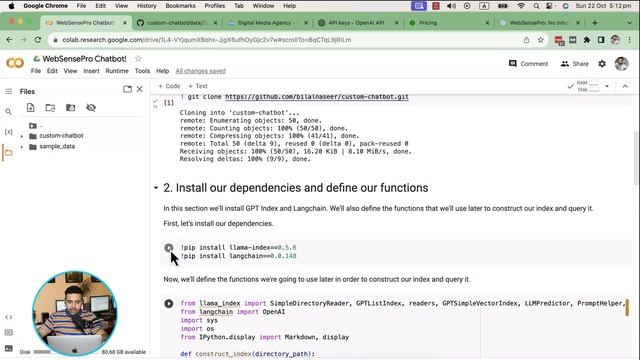Click the Share button

tap(575, 64)
